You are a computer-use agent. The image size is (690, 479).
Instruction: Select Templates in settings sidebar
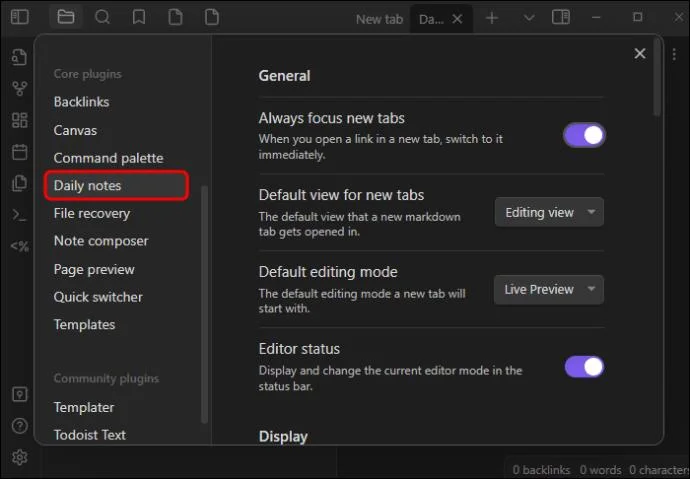tap(84, 325)
